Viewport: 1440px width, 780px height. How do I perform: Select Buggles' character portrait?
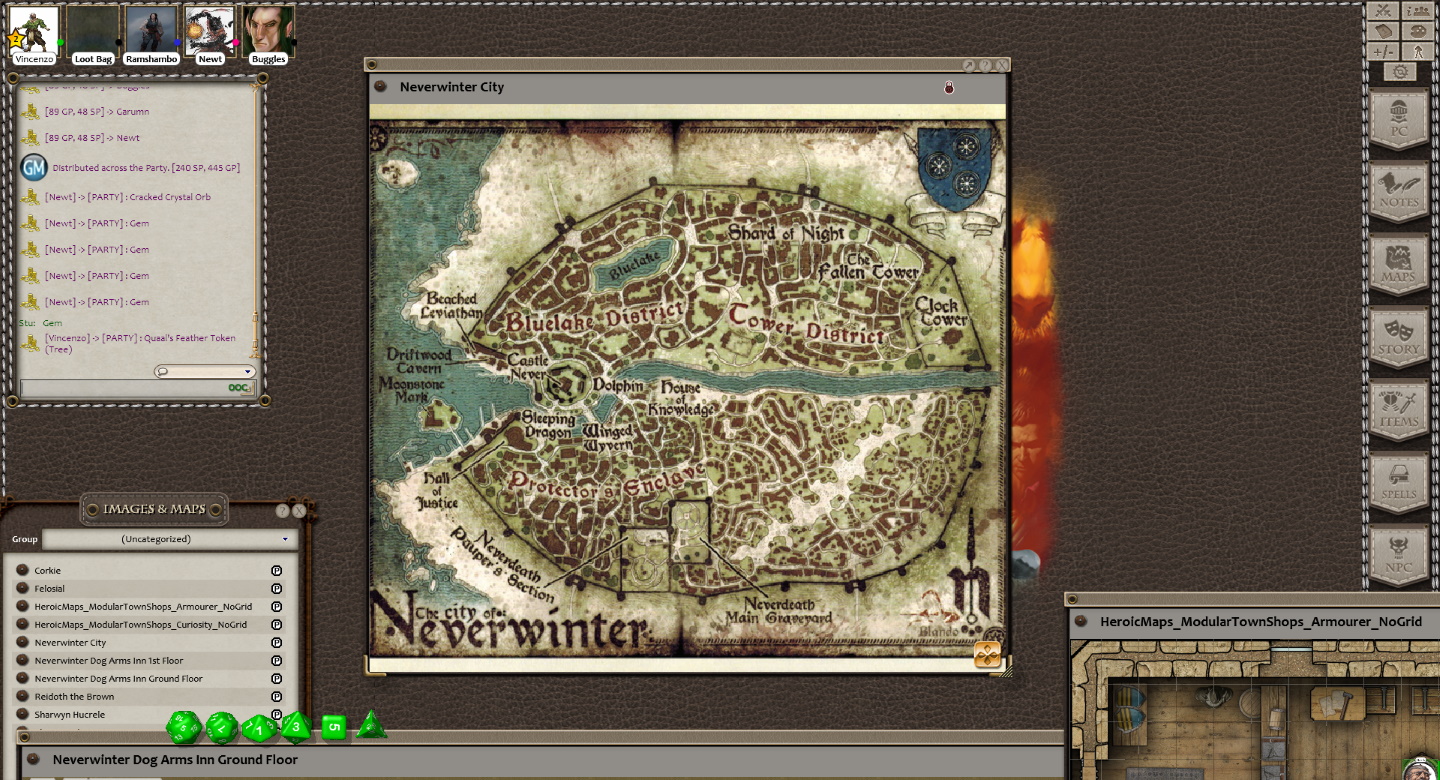268,30
